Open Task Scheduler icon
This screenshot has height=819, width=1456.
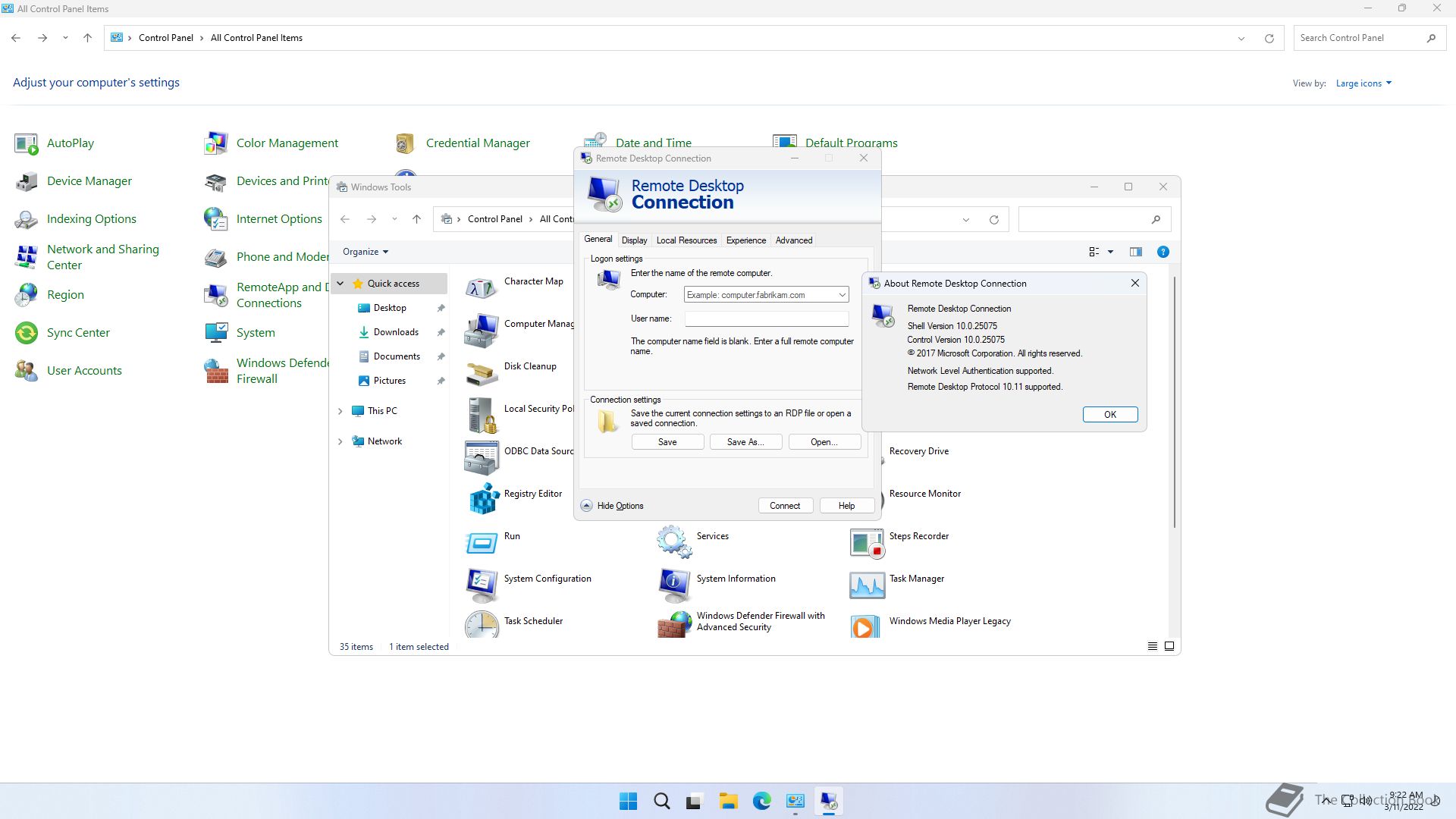point(481,624)
